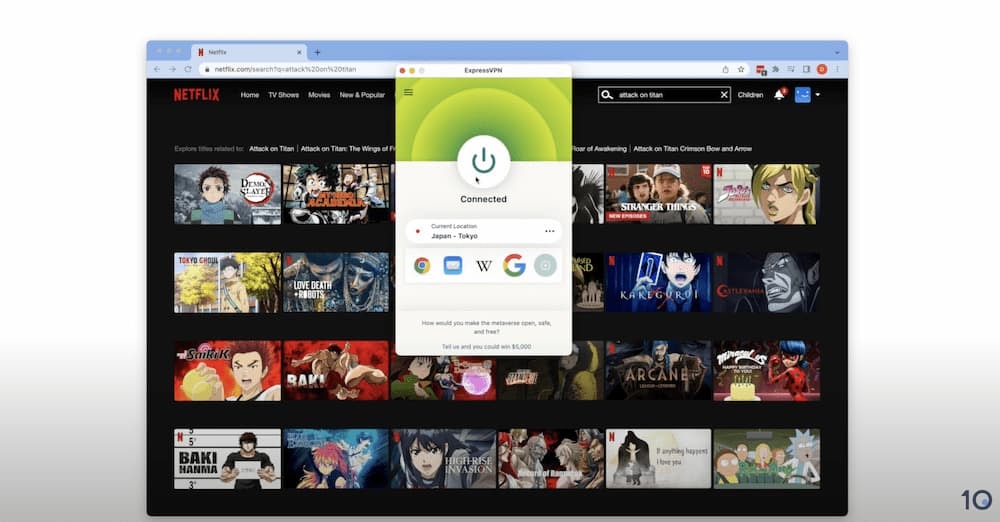Open the Chrome three-dot menu
This screenshot has width=1000, height=522.
(837, 69)
